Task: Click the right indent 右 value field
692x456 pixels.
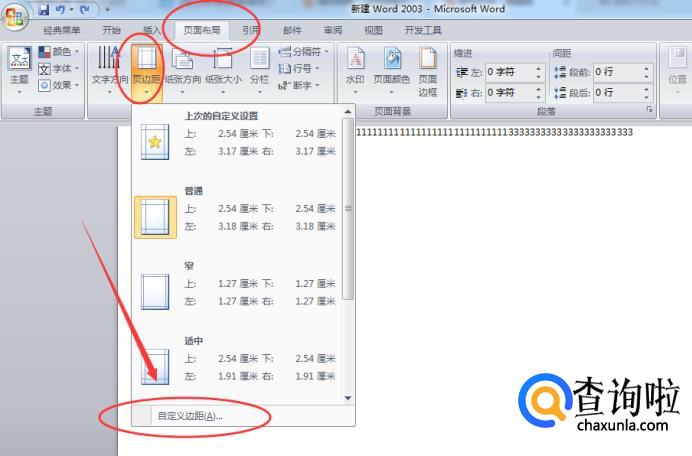Action: (510, 93)
